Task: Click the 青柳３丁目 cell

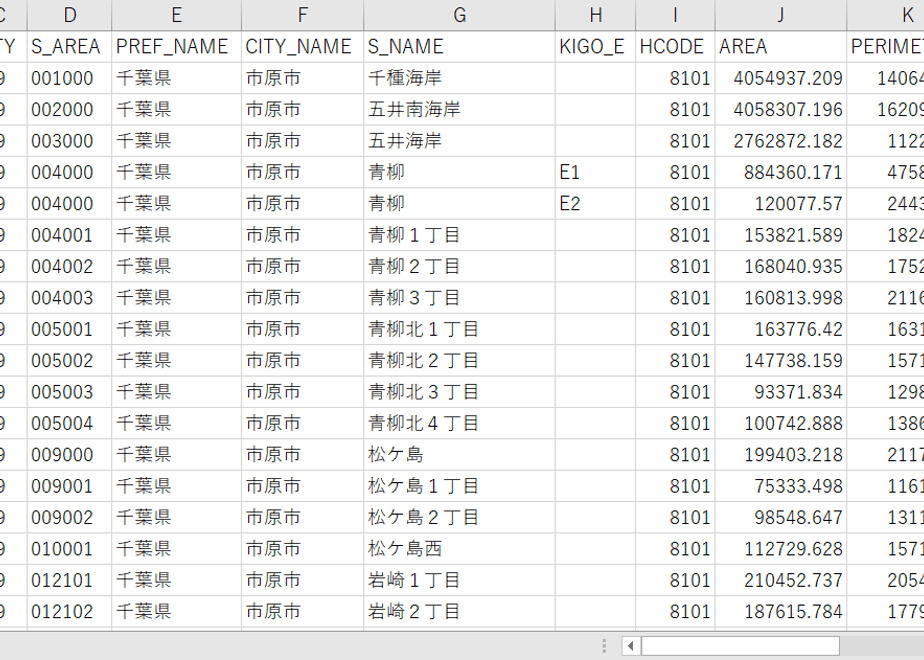Action: click(x=460, y=298)
